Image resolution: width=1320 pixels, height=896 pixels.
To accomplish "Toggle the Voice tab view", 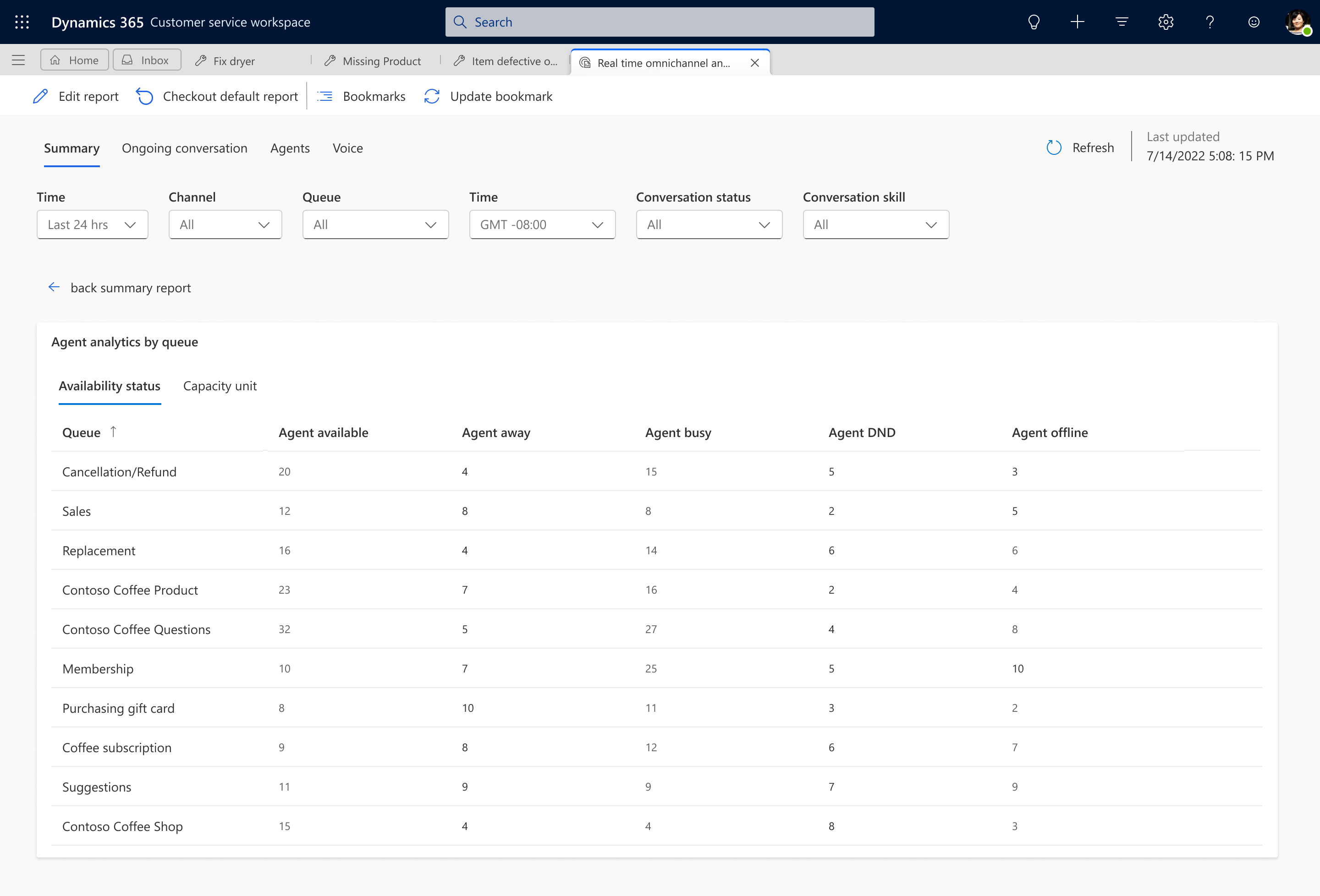I will [348, 148].
